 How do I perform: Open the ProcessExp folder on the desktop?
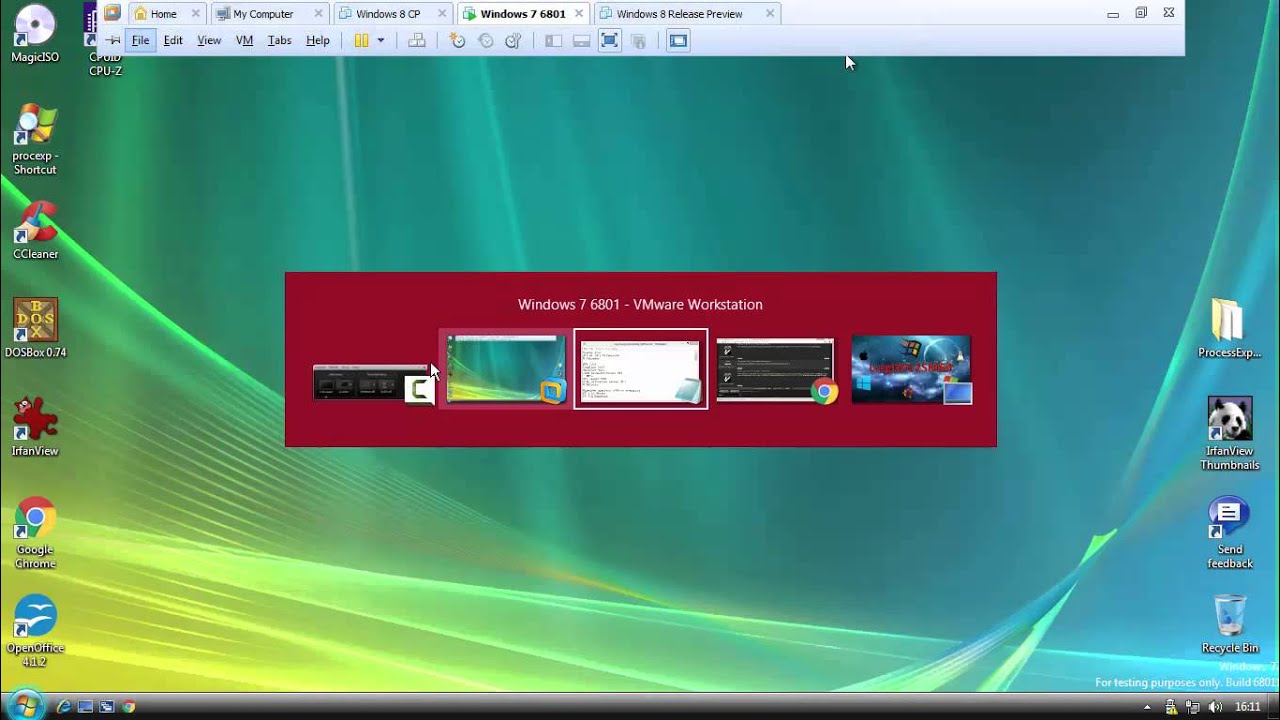click(x=1229, y=328)
